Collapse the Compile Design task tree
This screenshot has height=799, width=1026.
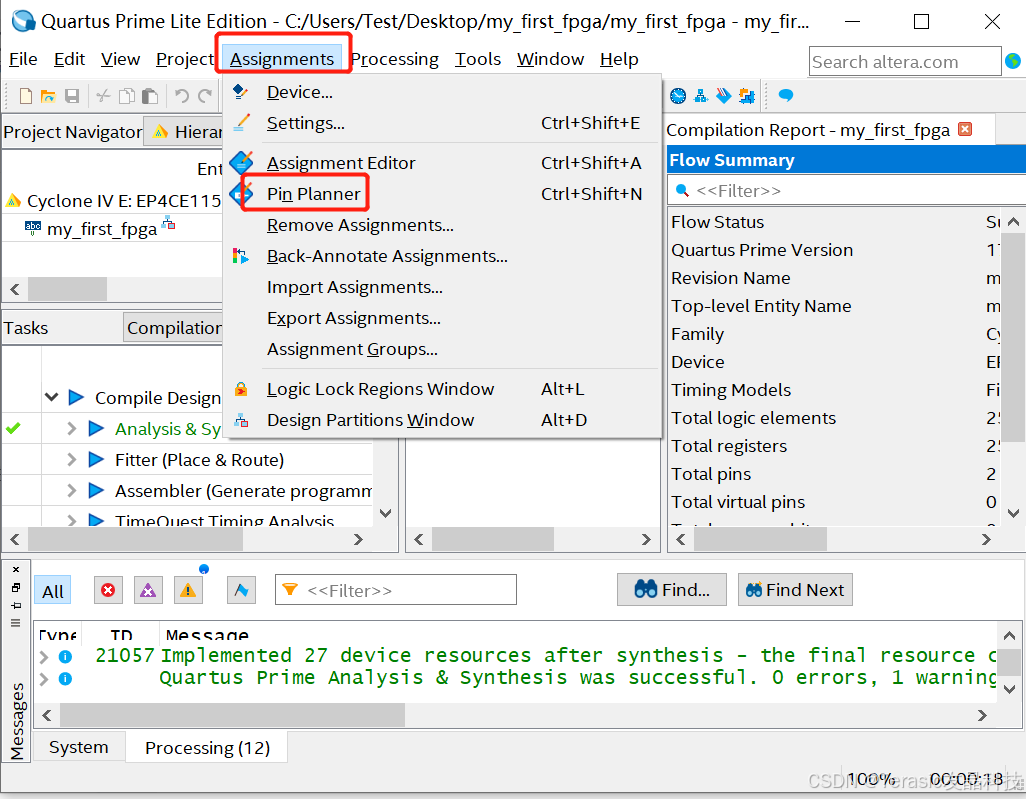(52, 397)
